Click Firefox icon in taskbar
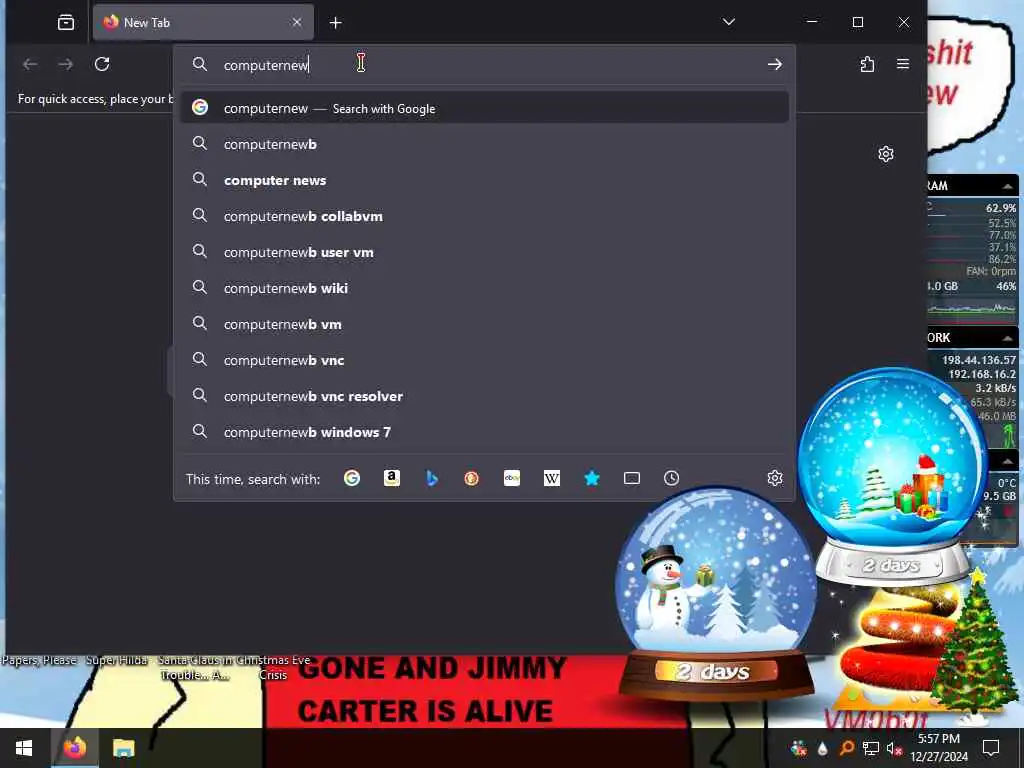This screenshot has height=768, width=1024. coord(74,748)
